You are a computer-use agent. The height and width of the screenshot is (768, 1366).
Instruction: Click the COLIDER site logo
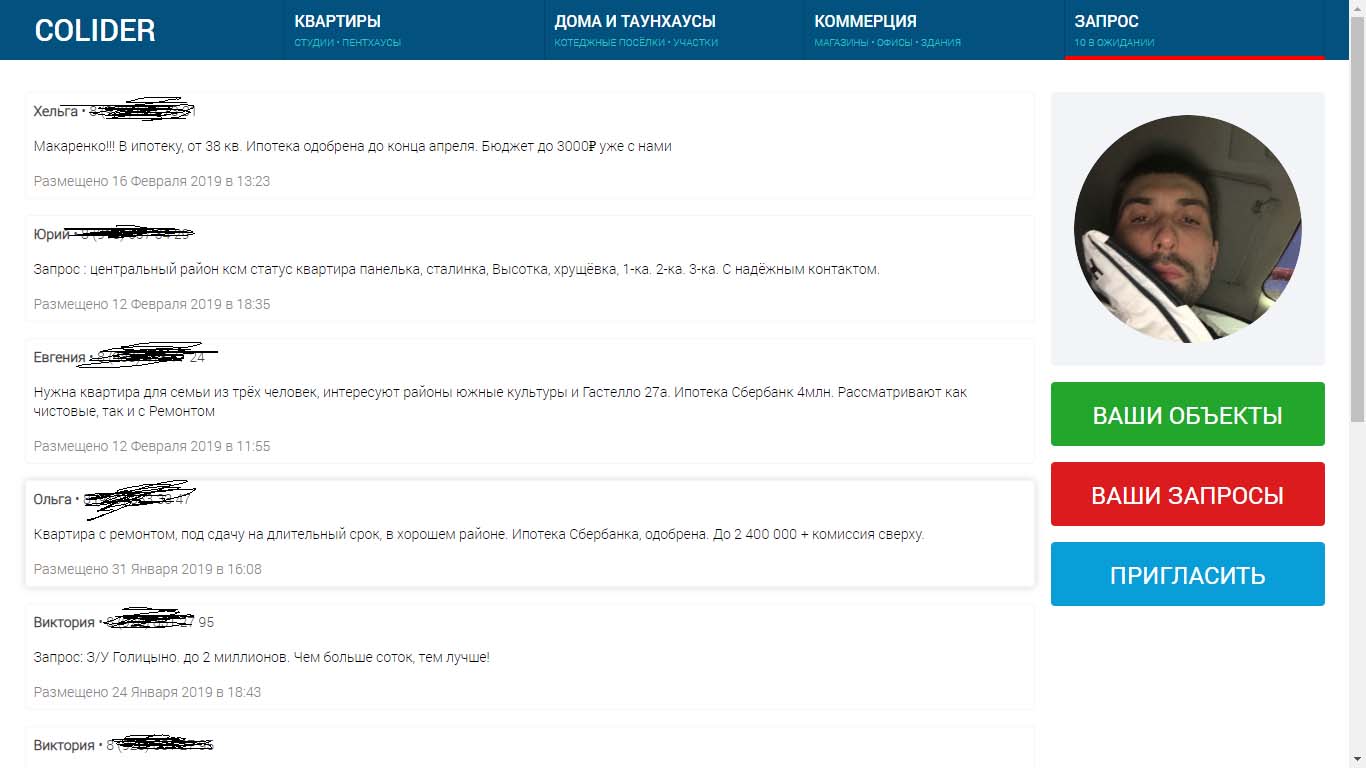(x=95, y=30)
